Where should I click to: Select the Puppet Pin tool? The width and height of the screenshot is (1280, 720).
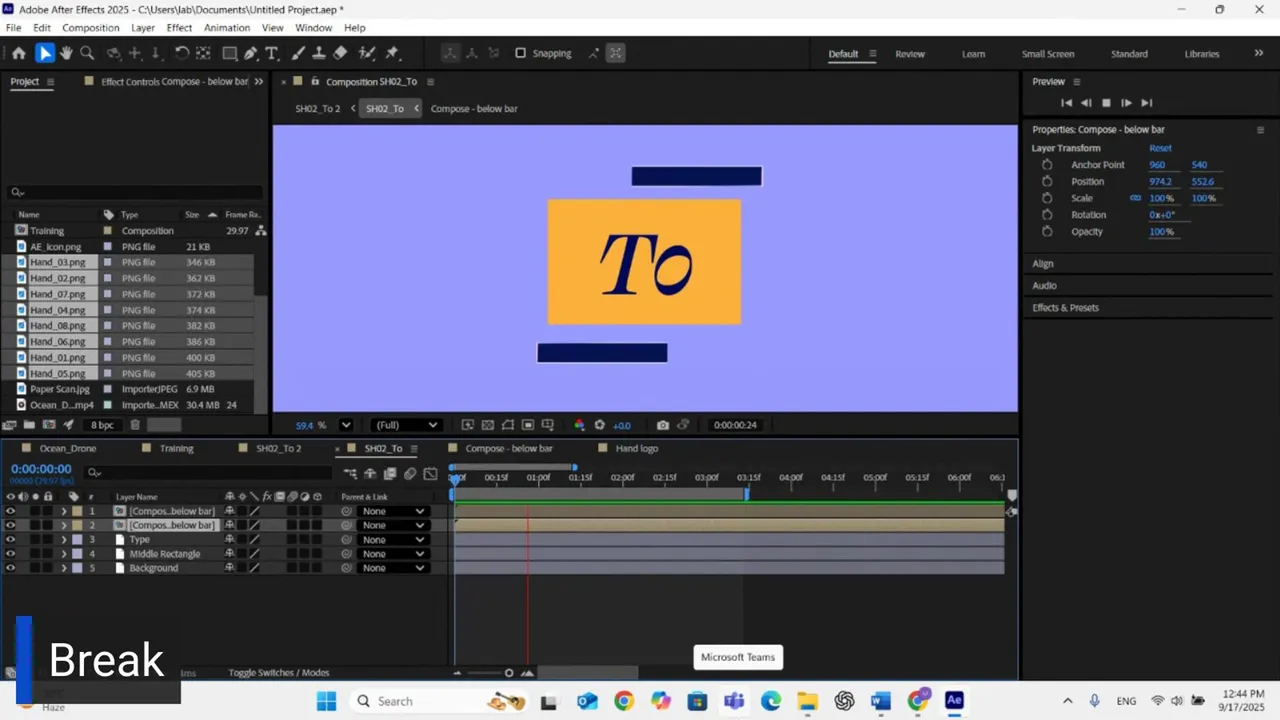[x=392, y=53]
